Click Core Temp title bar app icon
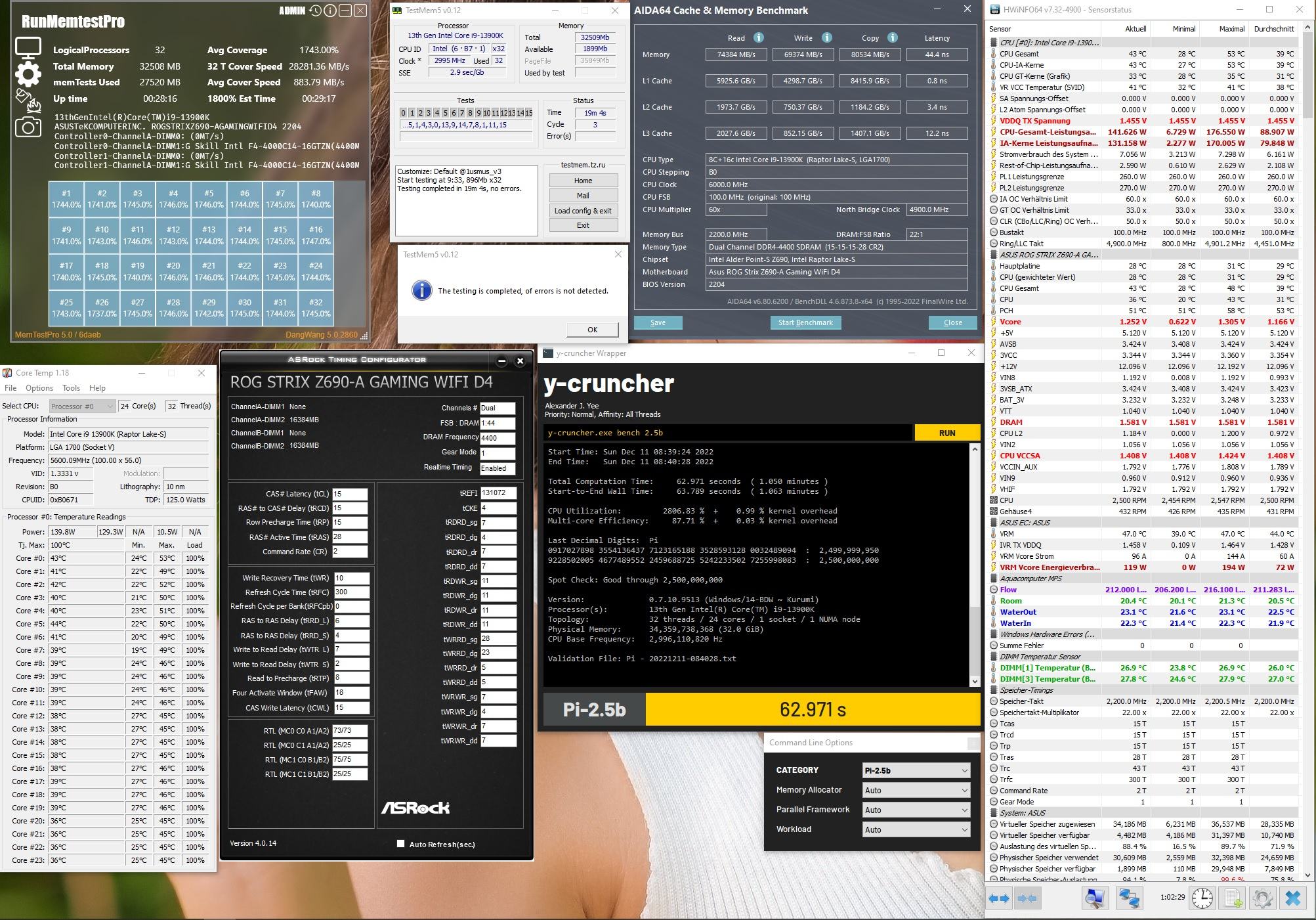This screenshot has height=920, width=1316. (x=7, y=372)
